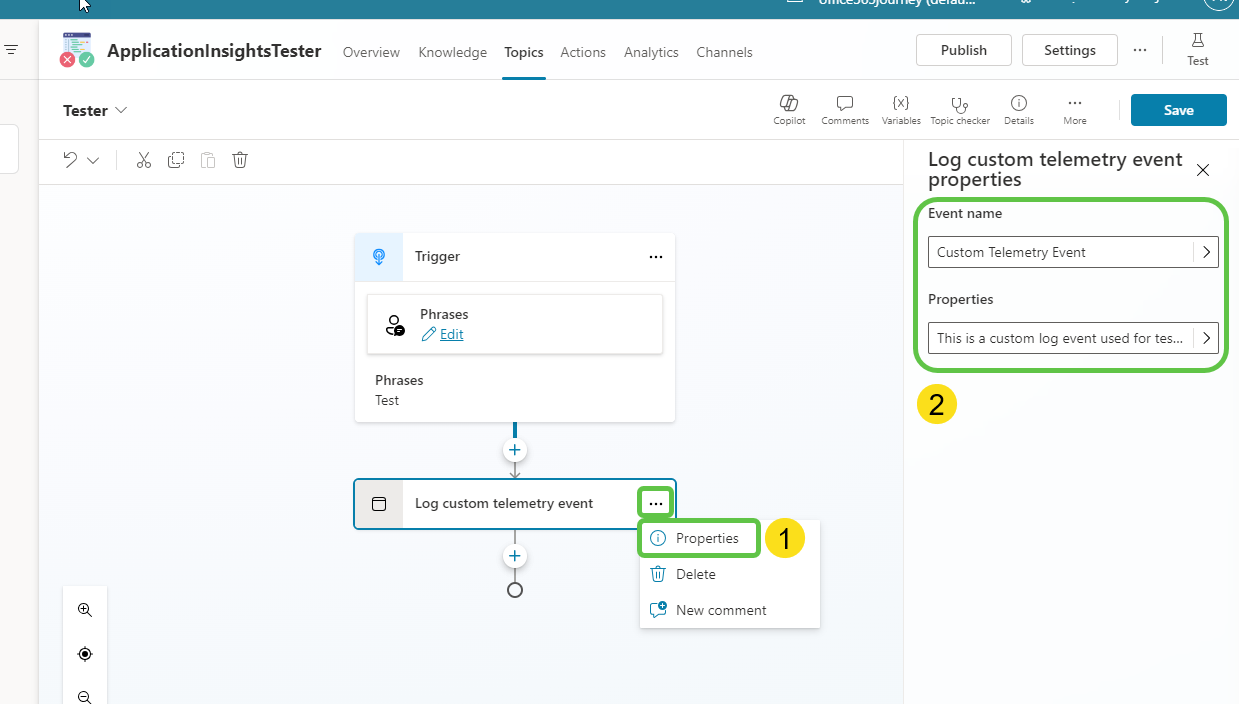Open the Copilot assistant panel

coord(789,108)
